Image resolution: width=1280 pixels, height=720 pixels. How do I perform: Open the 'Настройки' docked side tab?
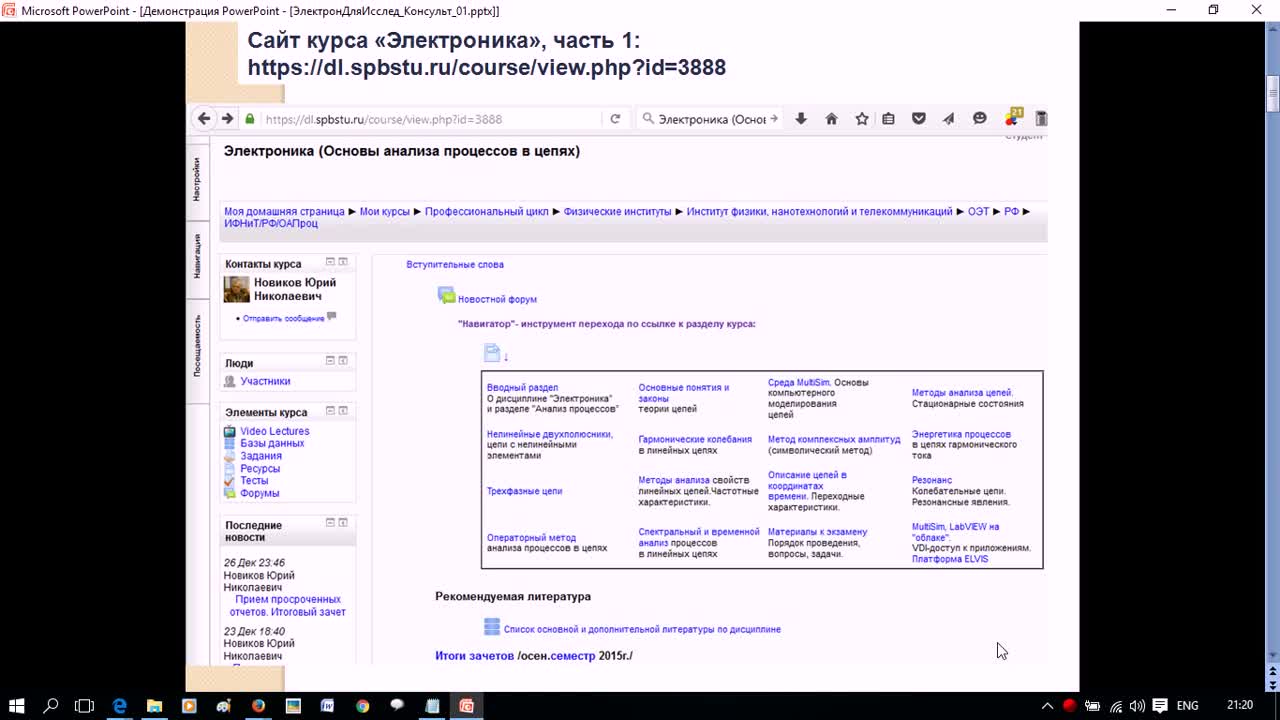(x=198, y=180)
